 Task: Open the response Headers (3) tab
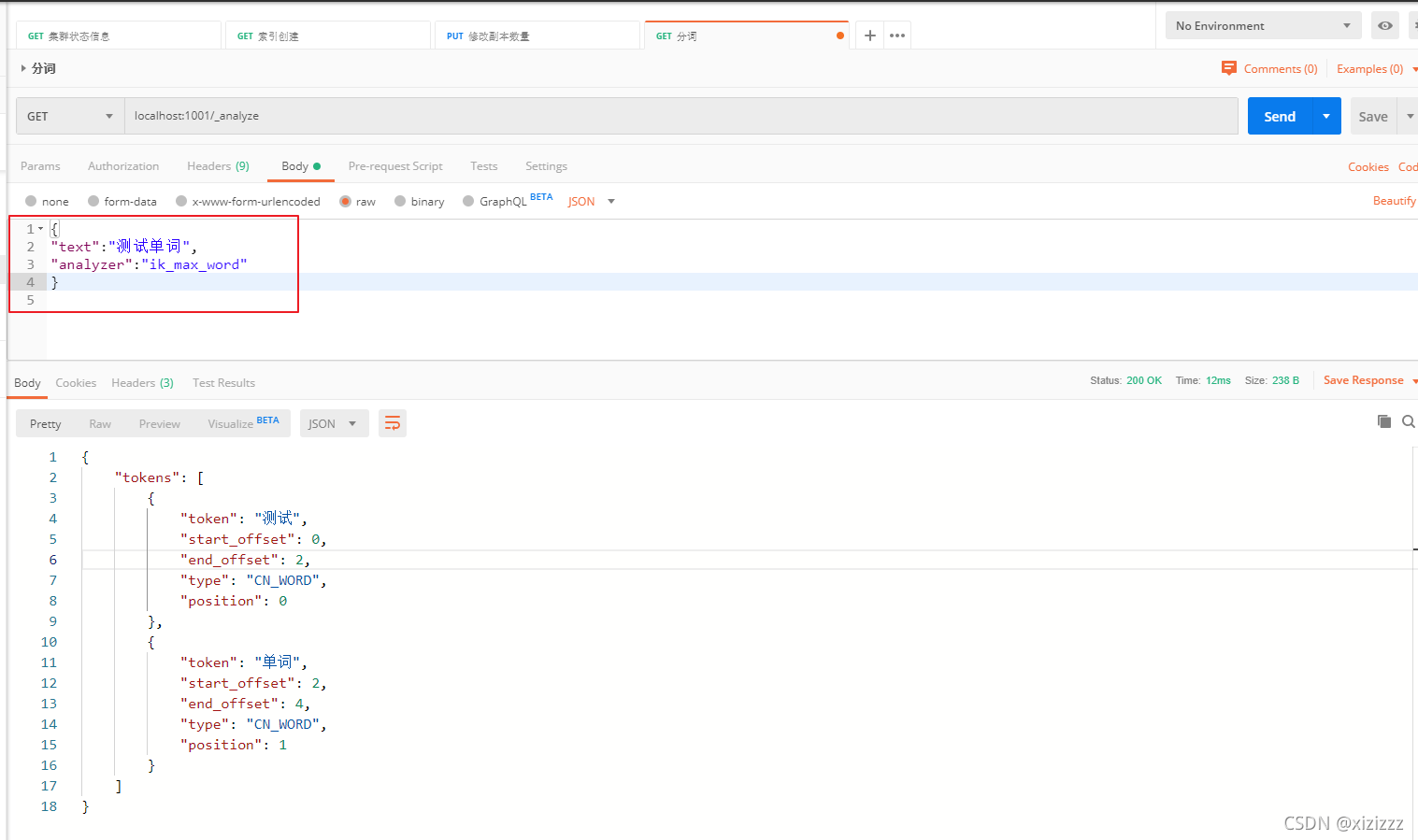[x=142, y=383]
